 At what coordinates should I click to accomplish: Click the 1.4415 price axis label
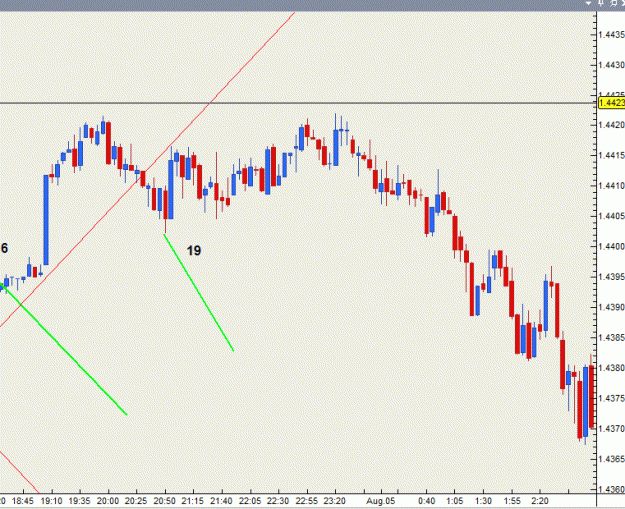pyautogui.click(x=611, y=155)
